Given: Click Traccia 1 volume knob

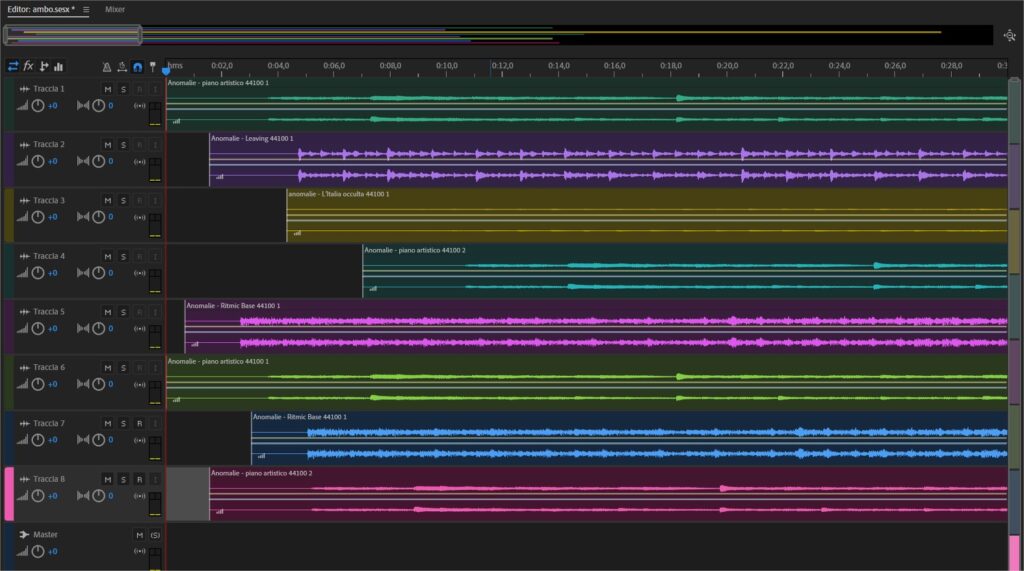Looking at the screenshot, I should pos(38,106).
